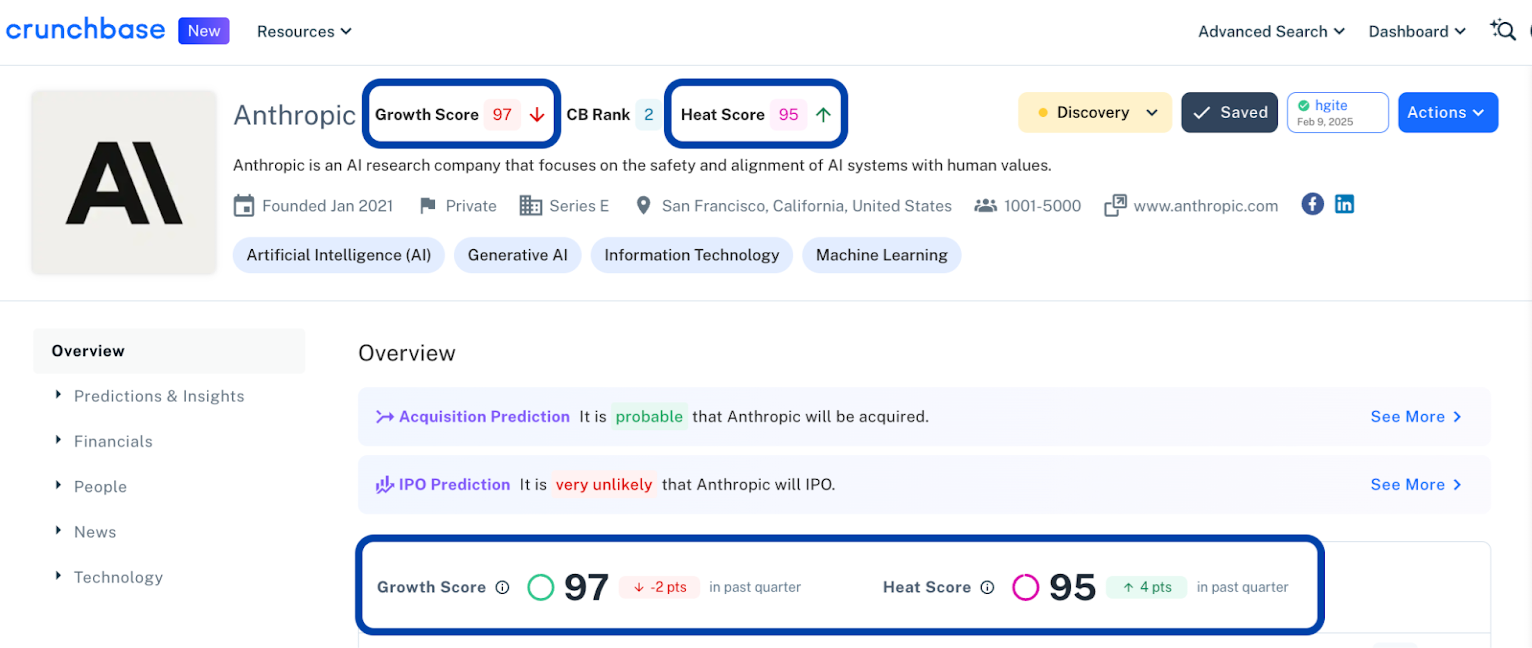Click the header Growth Score 97 value
The width and height of the screenshot is (1532, 648).
[502, 114]
